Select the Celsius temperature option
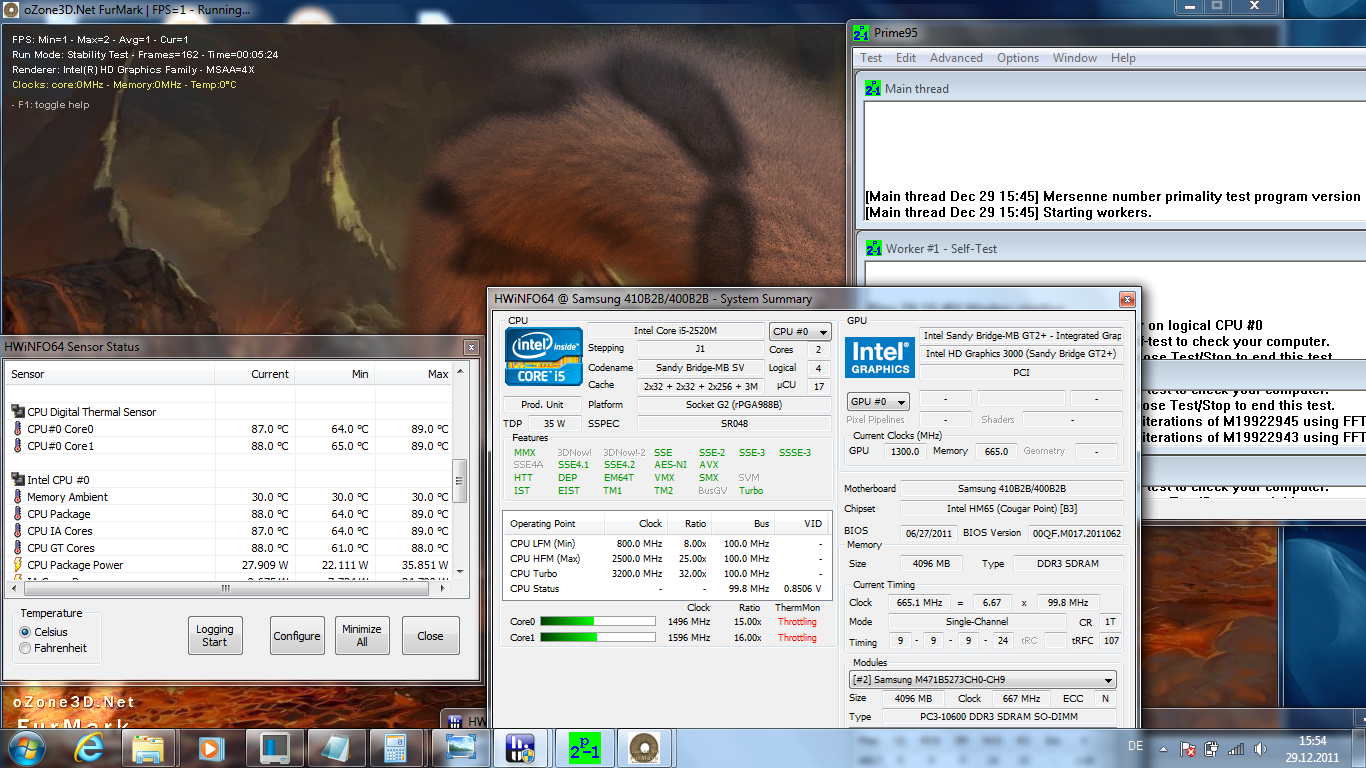This screenshot has height=768, width=1366. [25, 632]
